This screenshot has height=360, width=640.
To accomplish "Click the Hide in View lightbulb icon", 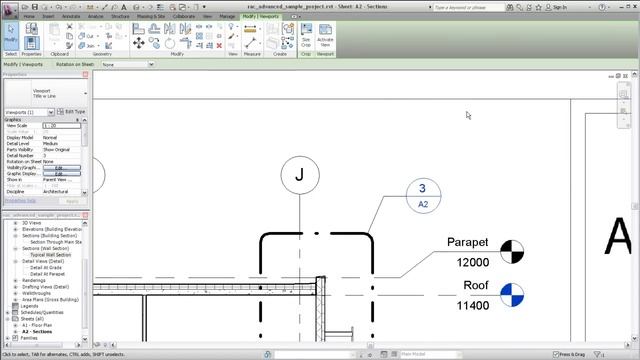I will (231, 27).
